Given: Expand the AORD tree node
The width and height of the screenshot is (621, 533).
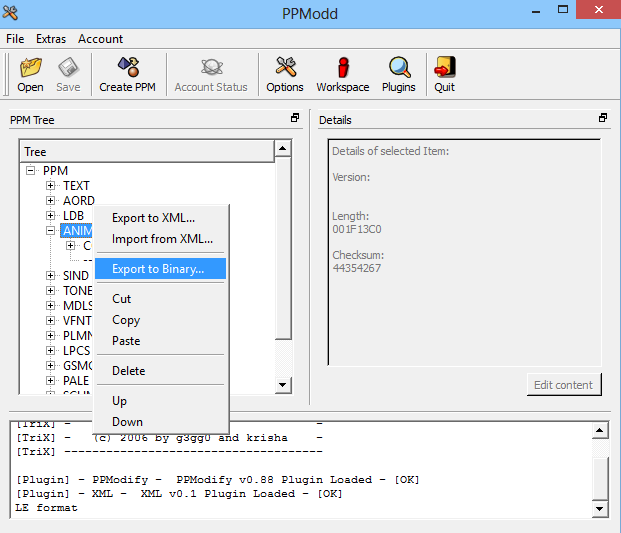Looking at the screenshot, I should click(x=50, y=200).
